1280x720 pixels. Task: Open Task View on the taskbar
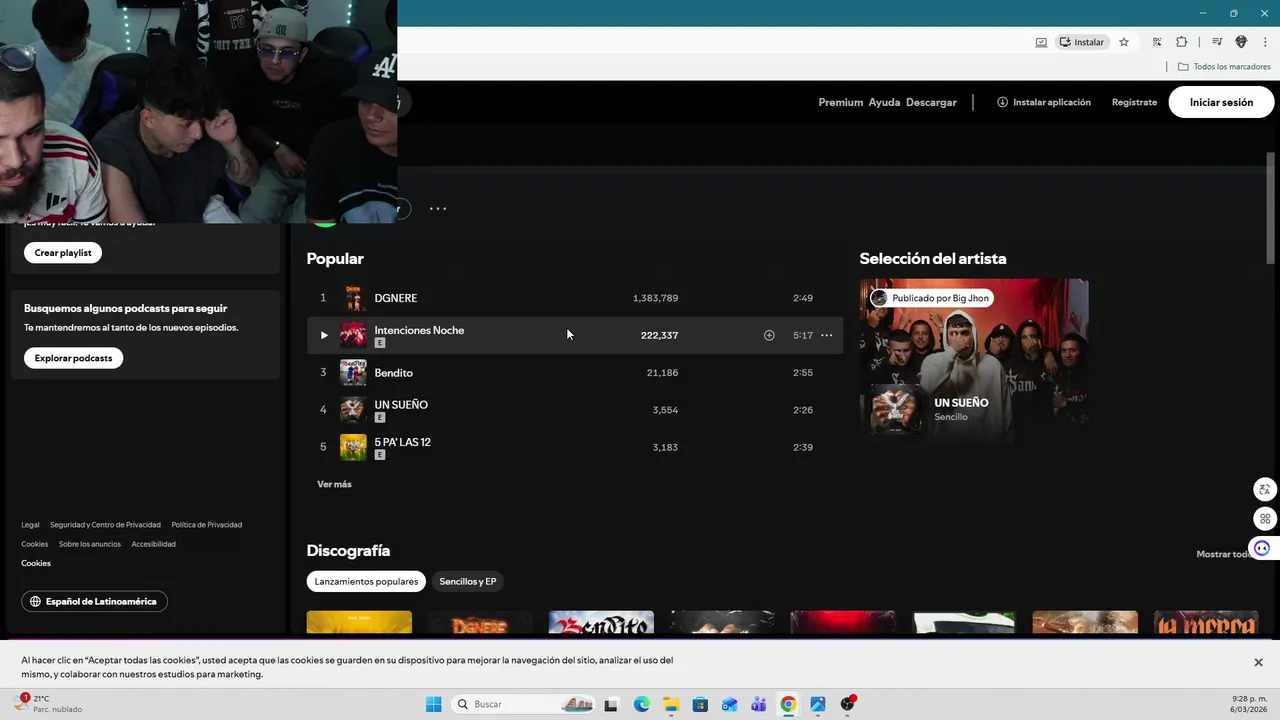point(611,704)
